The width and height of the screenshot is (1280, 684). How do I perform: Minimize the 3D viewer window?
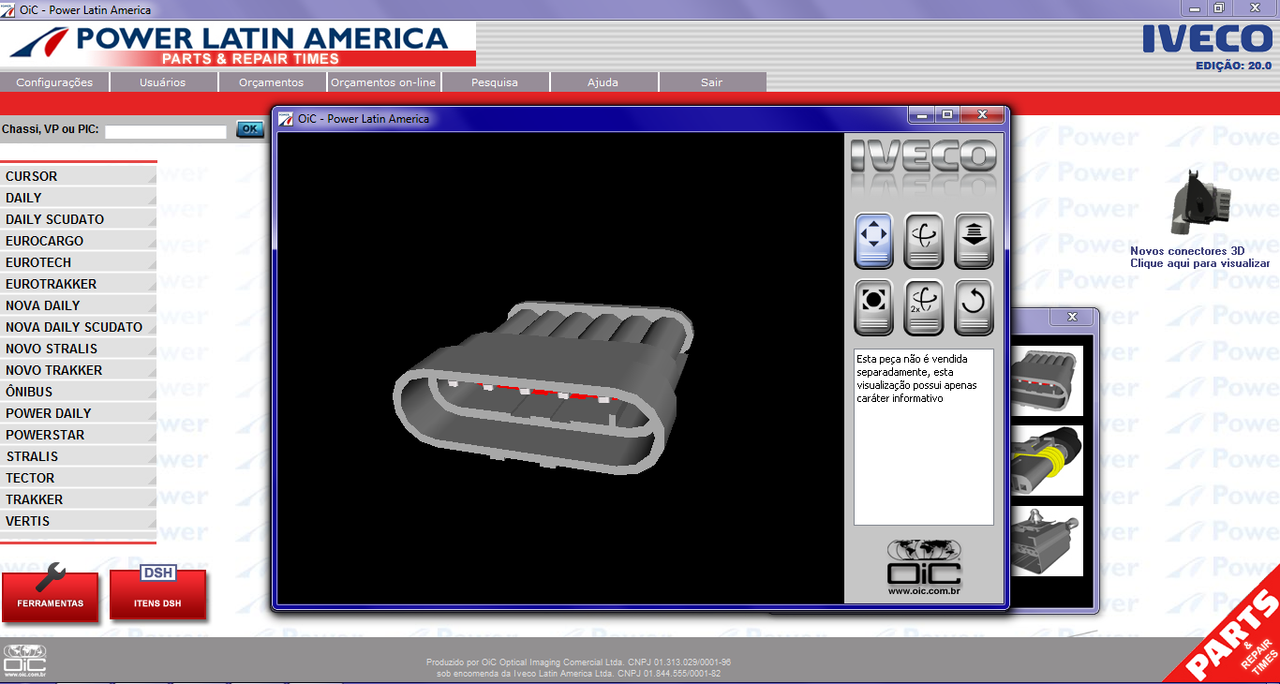click(922, 115)
